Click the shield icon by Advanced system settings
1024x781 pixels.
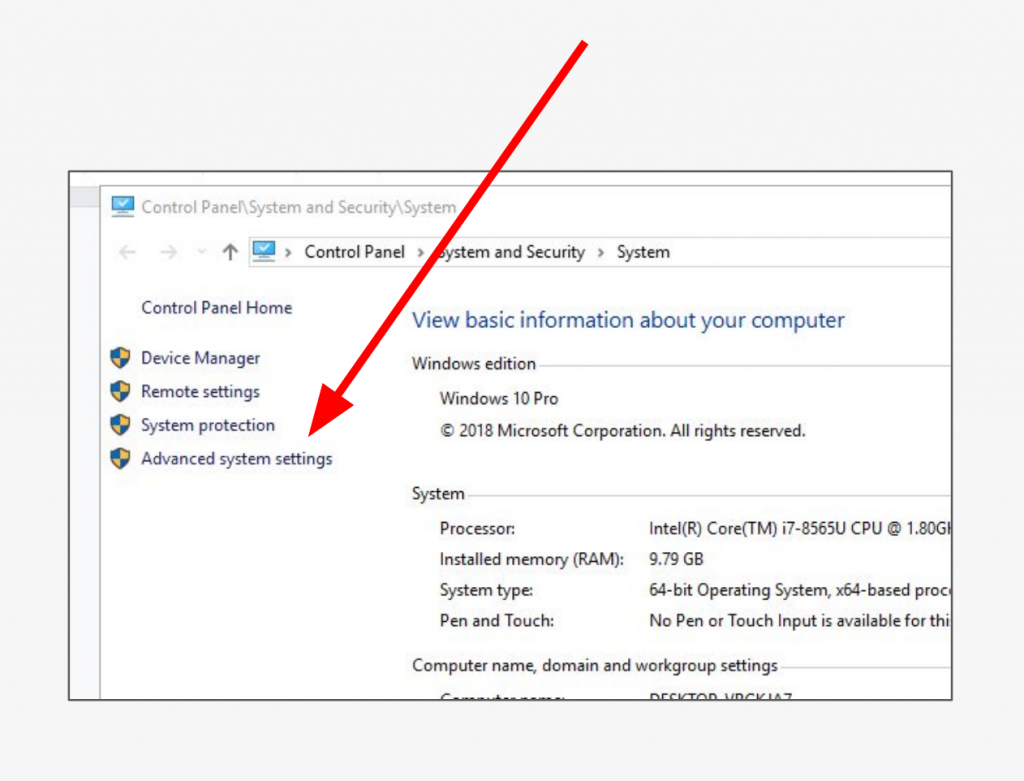(120, 458)
